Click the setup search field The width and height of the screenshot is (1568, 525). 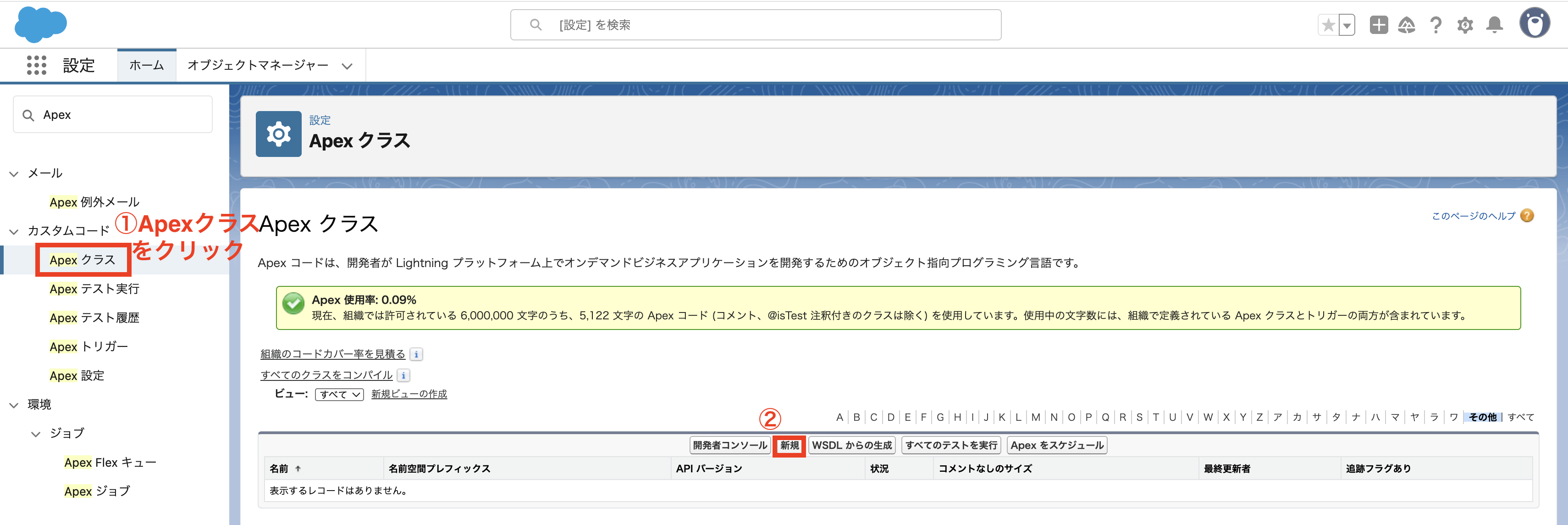(755, 25)
